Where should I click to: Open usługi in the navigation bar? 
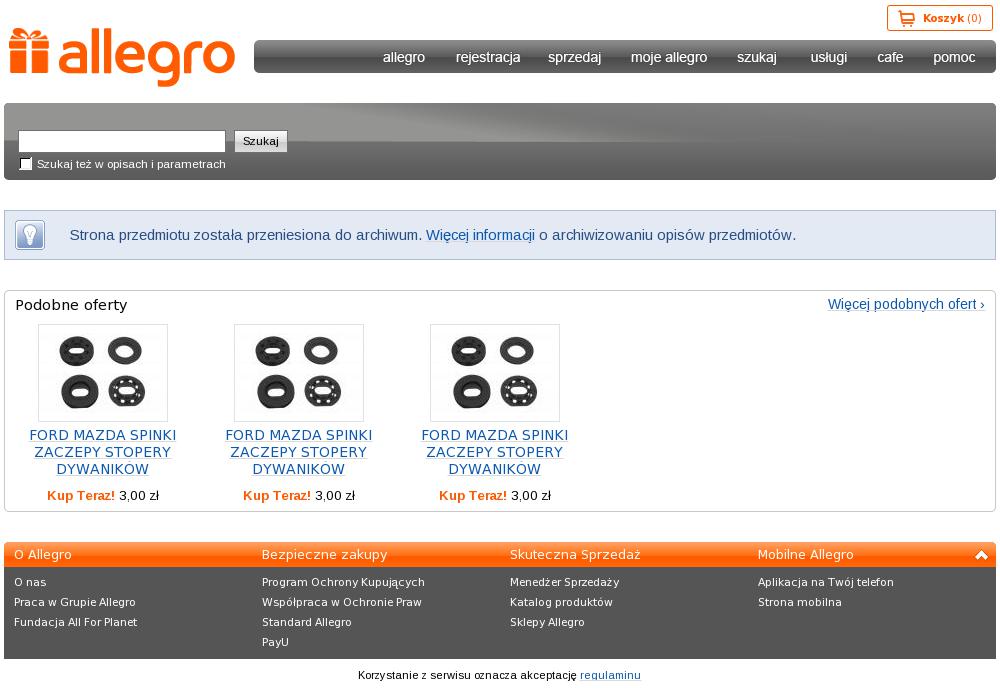[828, 57]
